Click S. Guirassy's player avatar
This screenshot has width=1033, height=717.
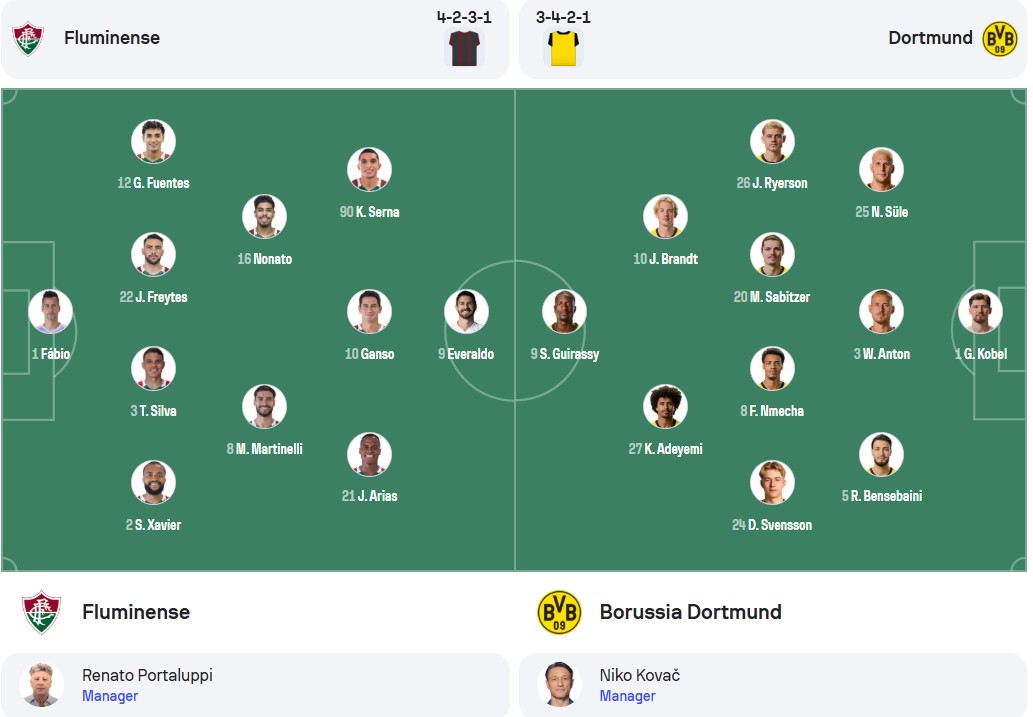pyautogui.click(x=565, y=311)
